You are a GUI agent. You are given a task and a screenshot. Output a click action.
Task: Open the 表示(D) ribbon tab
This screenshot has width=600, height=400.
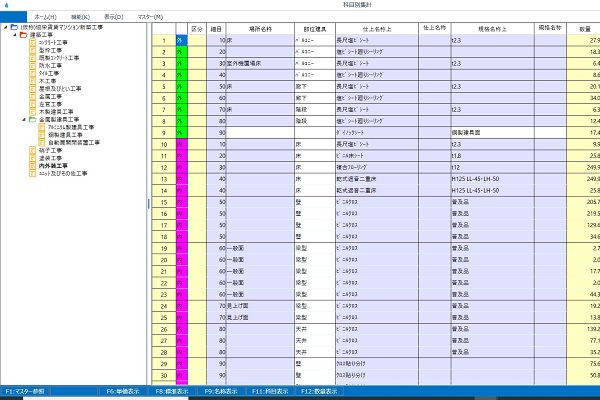(x=114, y=17)
